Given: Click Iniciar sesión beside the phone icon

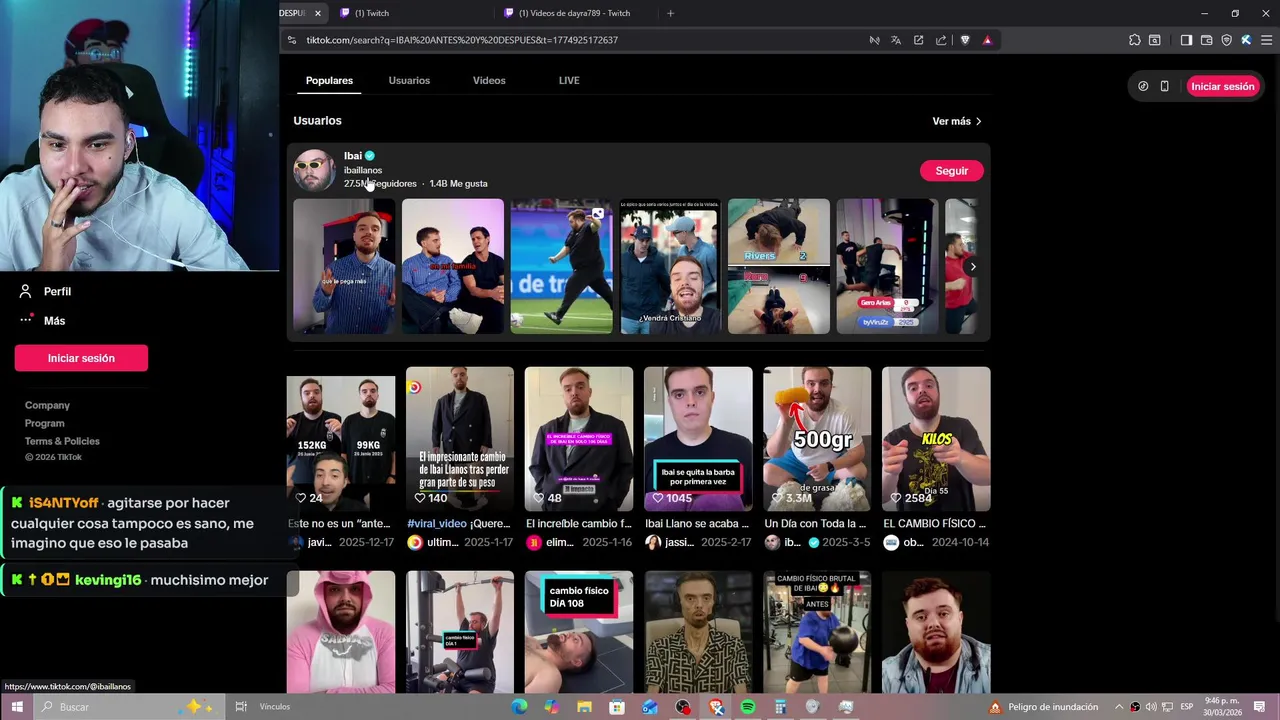Looking at the screenshot, I should tap(1222, 86).
